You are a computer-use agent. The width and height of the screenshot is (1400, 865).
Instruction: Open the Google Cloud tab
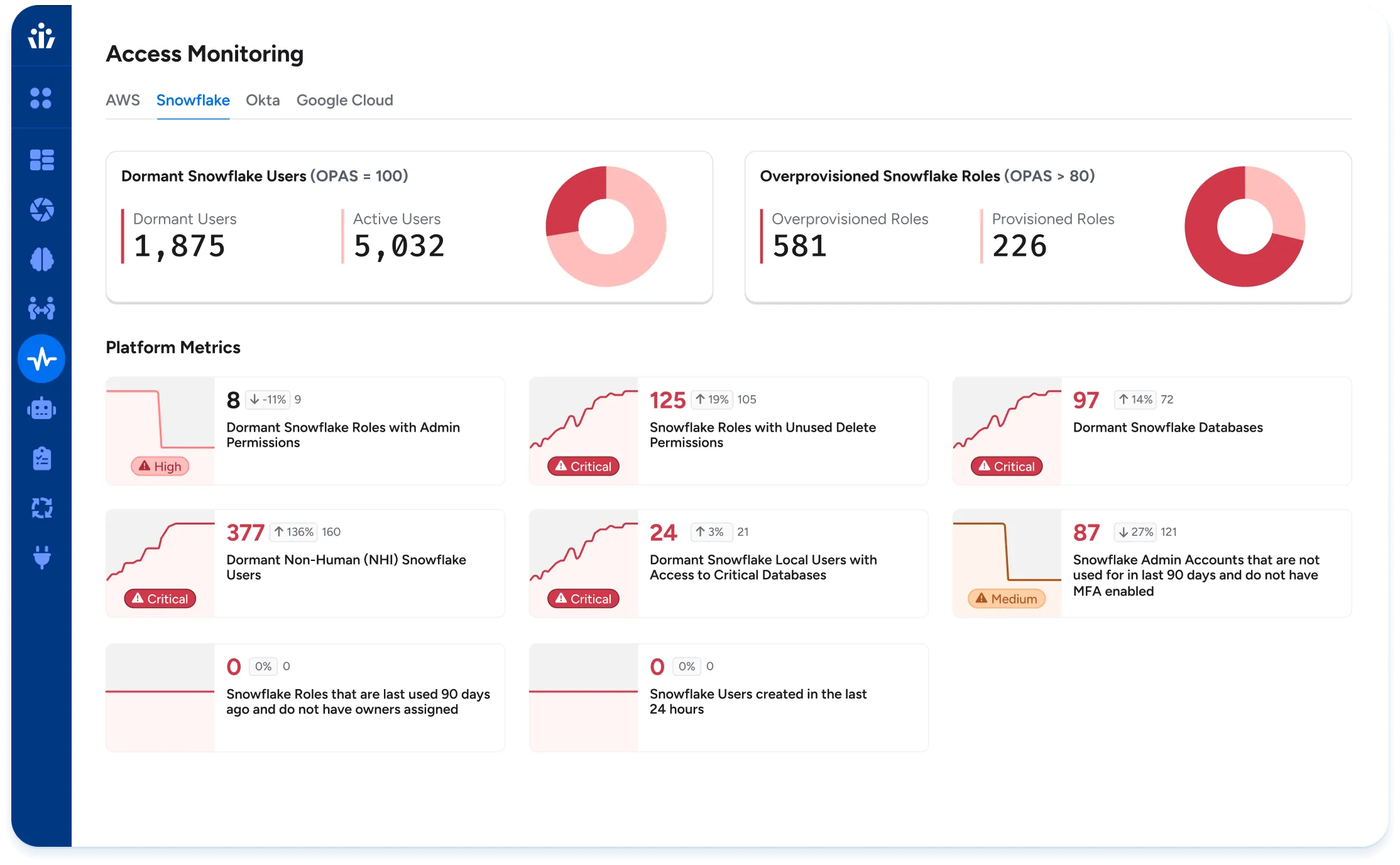(344, 101)
